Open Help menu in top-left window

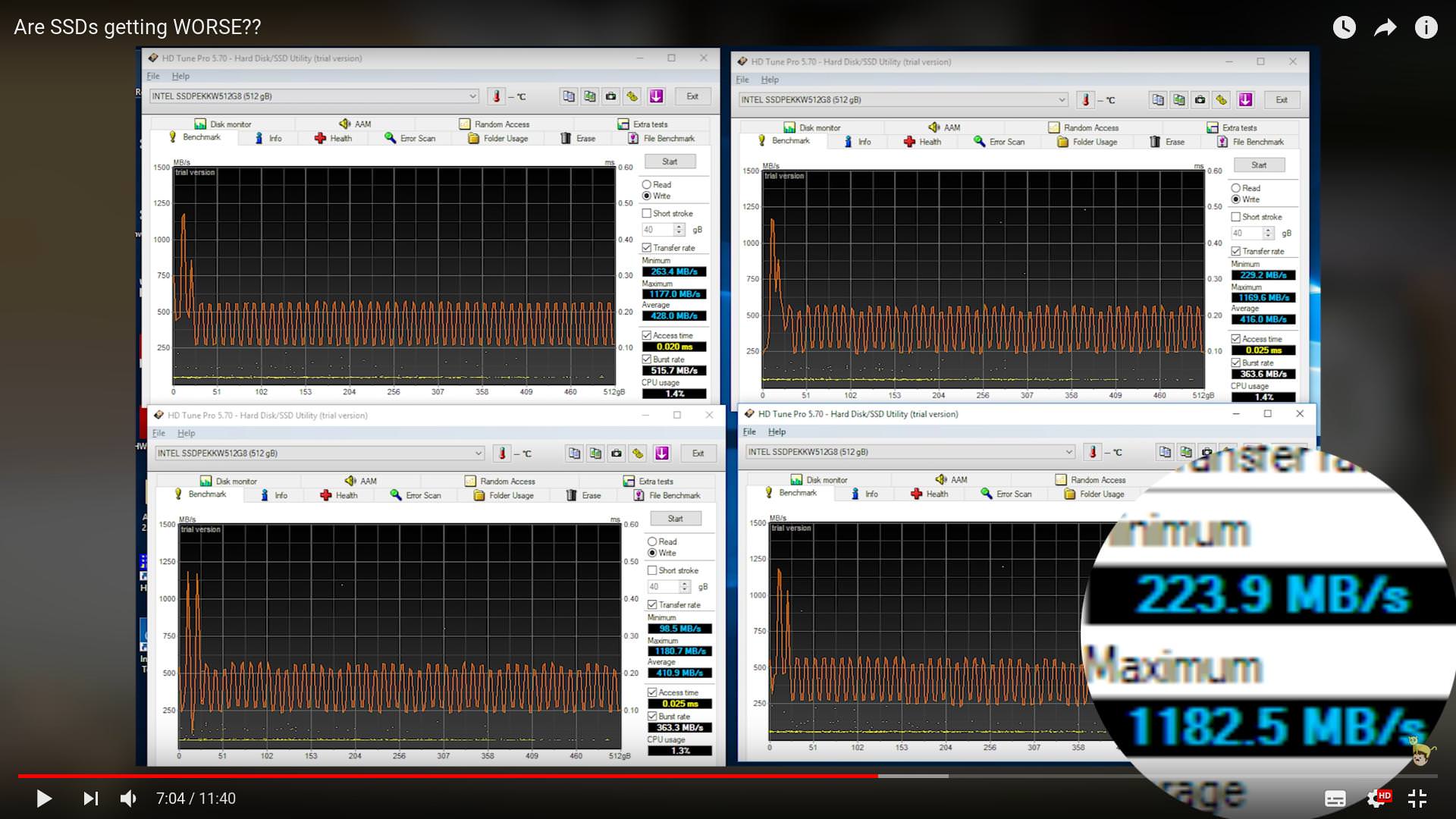[x=180, y=76]
